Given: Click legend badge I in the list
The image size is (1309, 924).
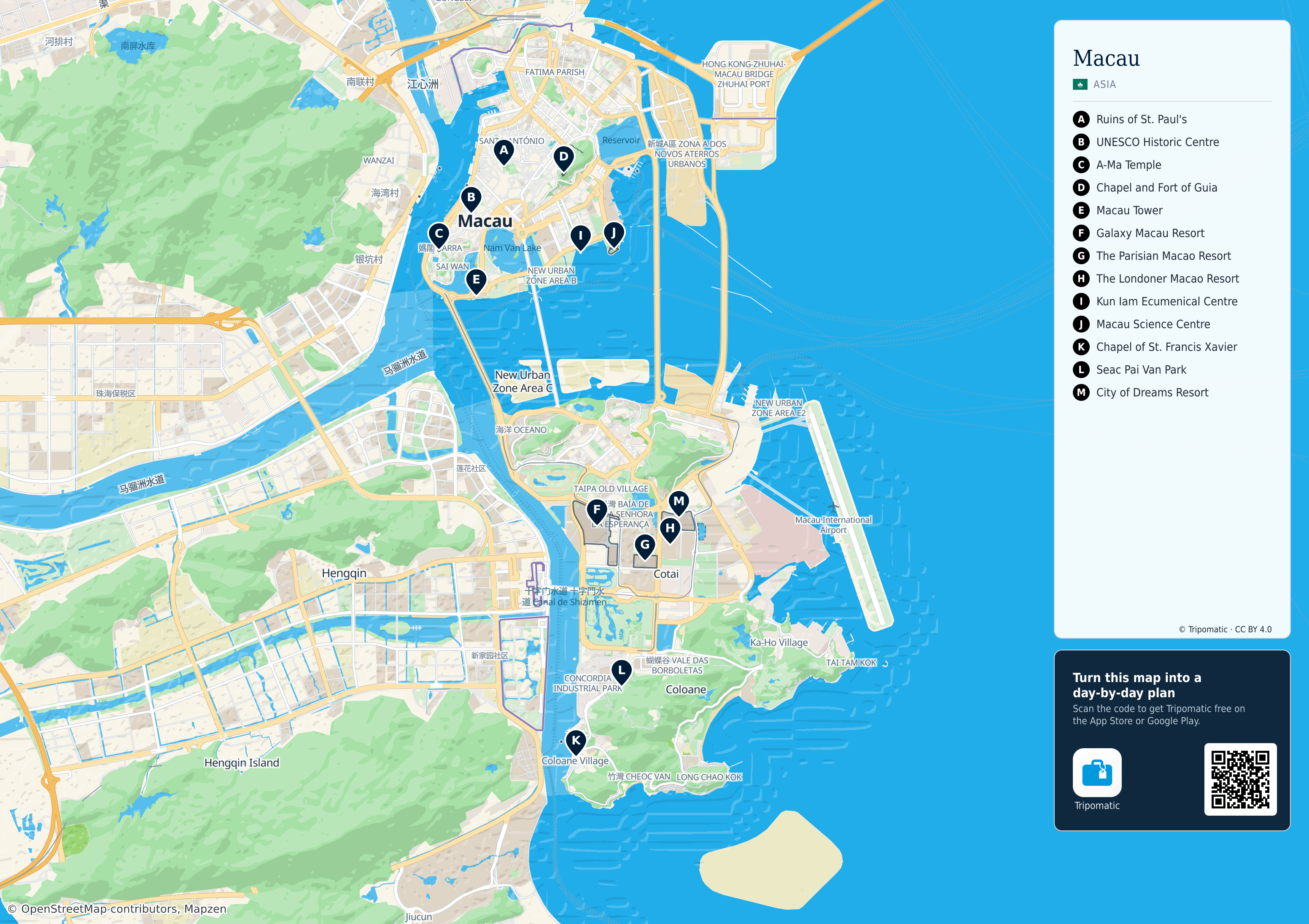Looking at the screenshot, I should click(x=1081, y=301).
